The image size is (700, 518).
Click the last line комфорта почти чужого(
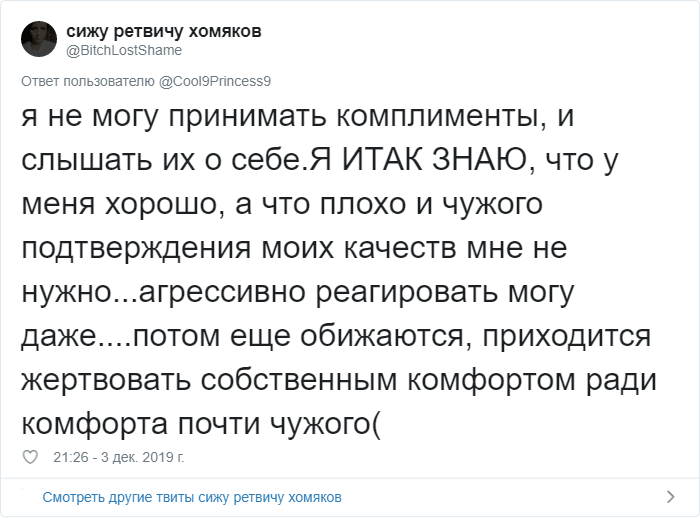[200, 420]
